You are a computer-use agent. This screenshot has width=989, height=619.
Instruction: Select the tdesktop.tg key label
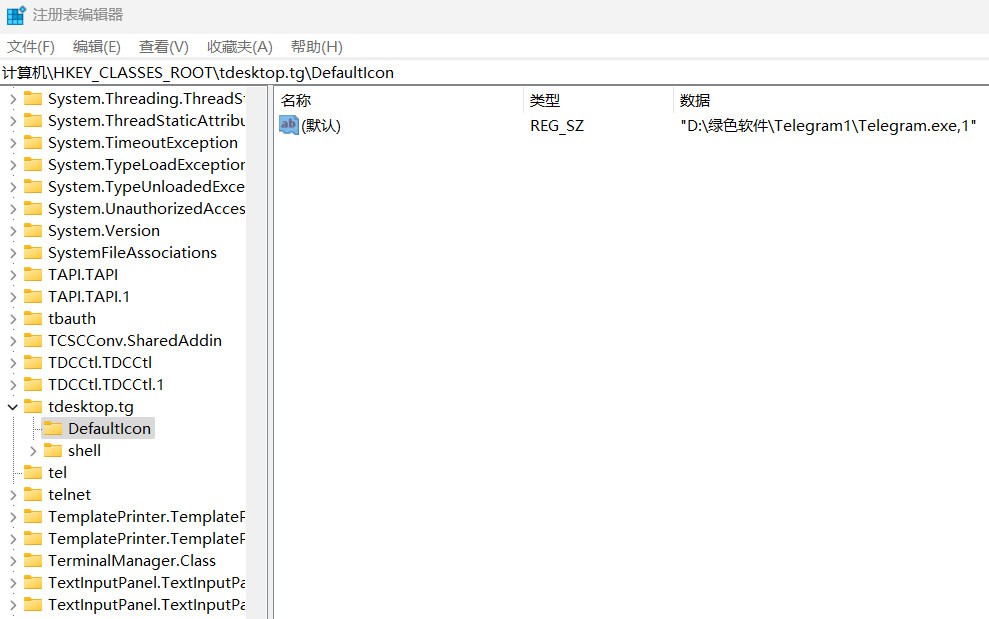coord(91,407)
